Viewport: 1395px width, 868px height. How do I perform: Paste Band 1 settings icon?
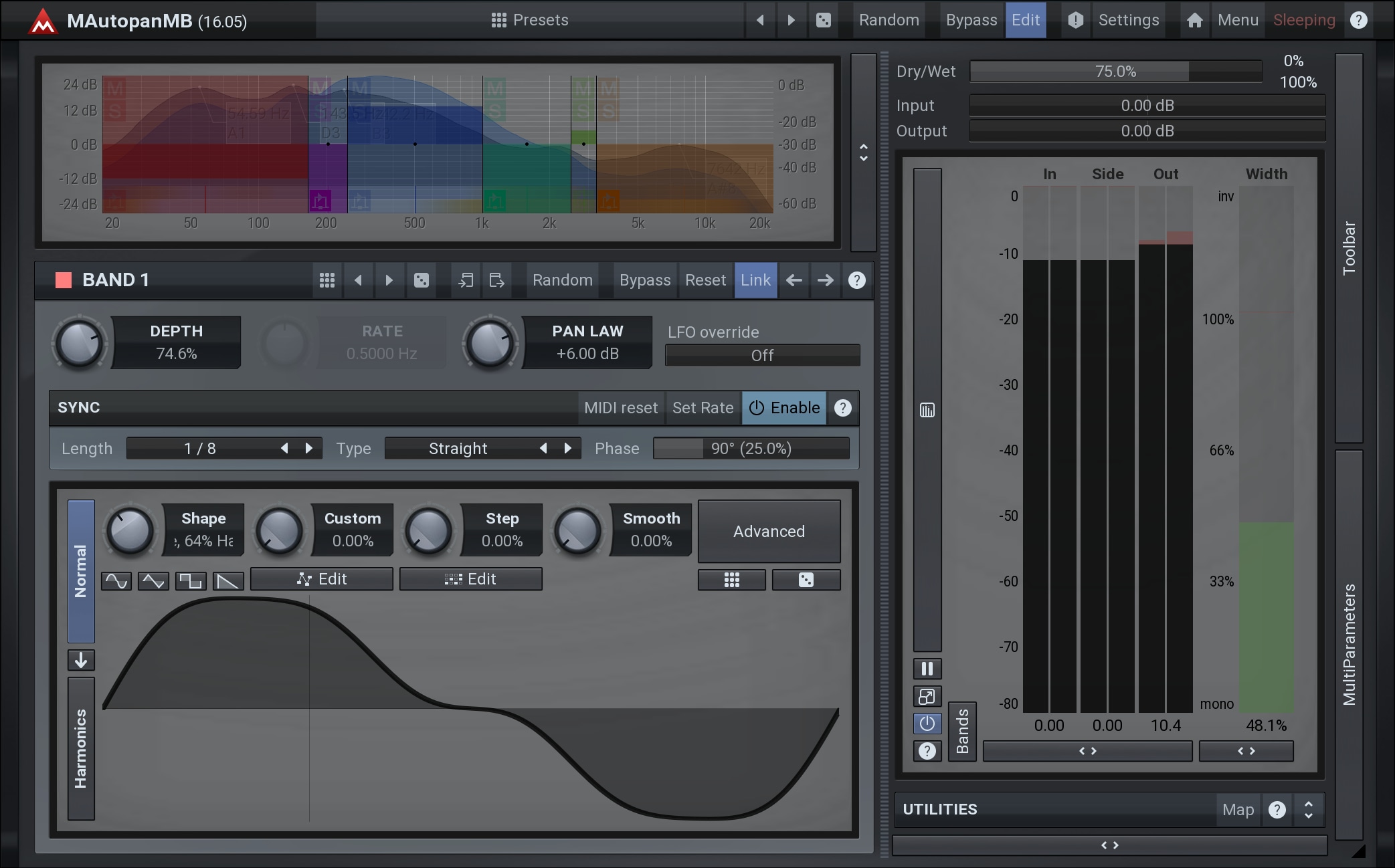pos(496,280)
